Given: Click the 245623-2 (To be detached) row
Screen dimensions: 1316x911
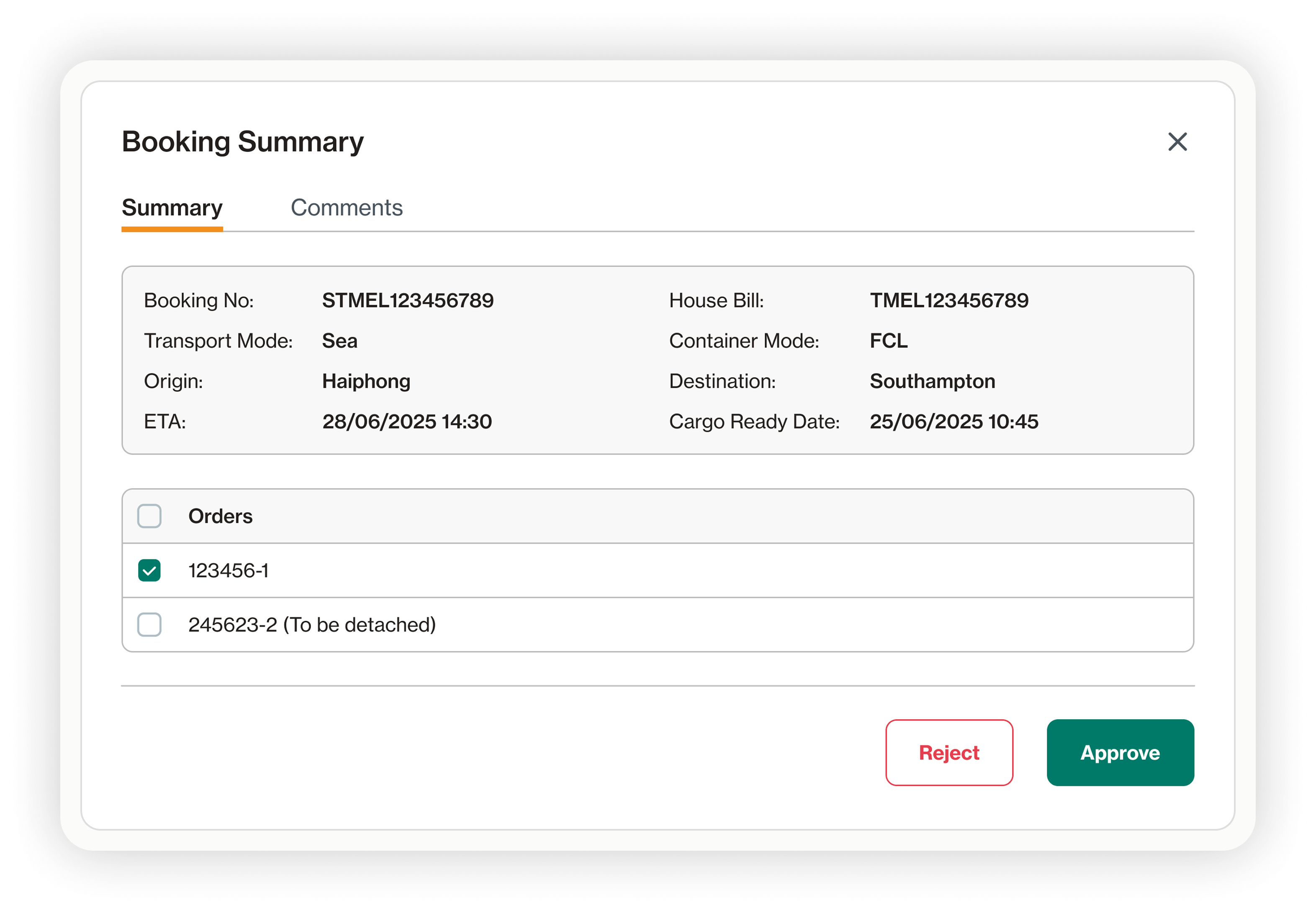Looking at the screenshot, I should 311,625.
